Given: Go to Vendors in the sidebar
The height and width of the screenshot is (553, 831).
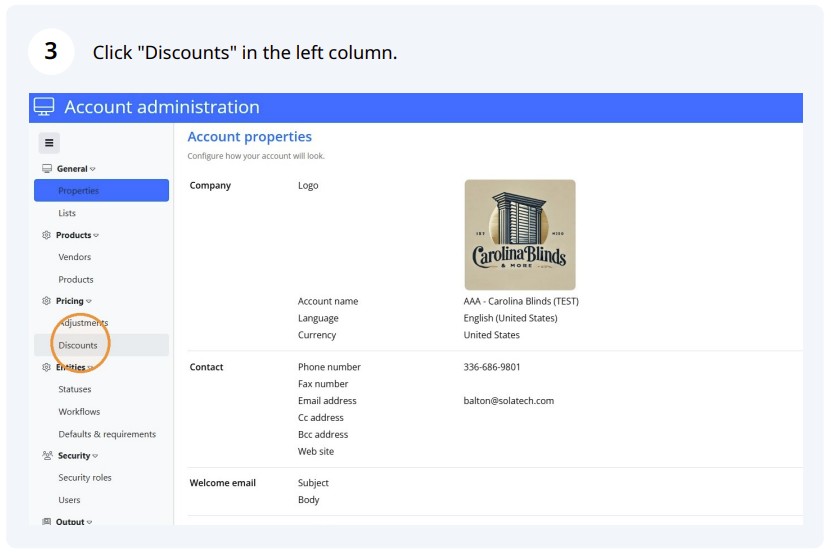Looking at the screenshot, I should pyautogui.click(x=75, y=257).
